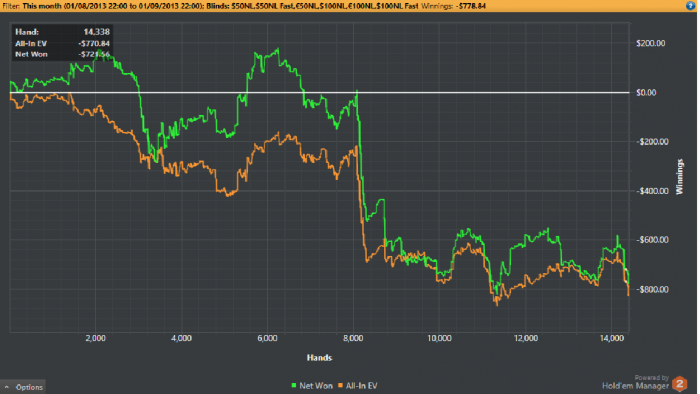Click the 10,000 hands axis label
This screenshot has height=394, width=700.
[x=439, y=338]
